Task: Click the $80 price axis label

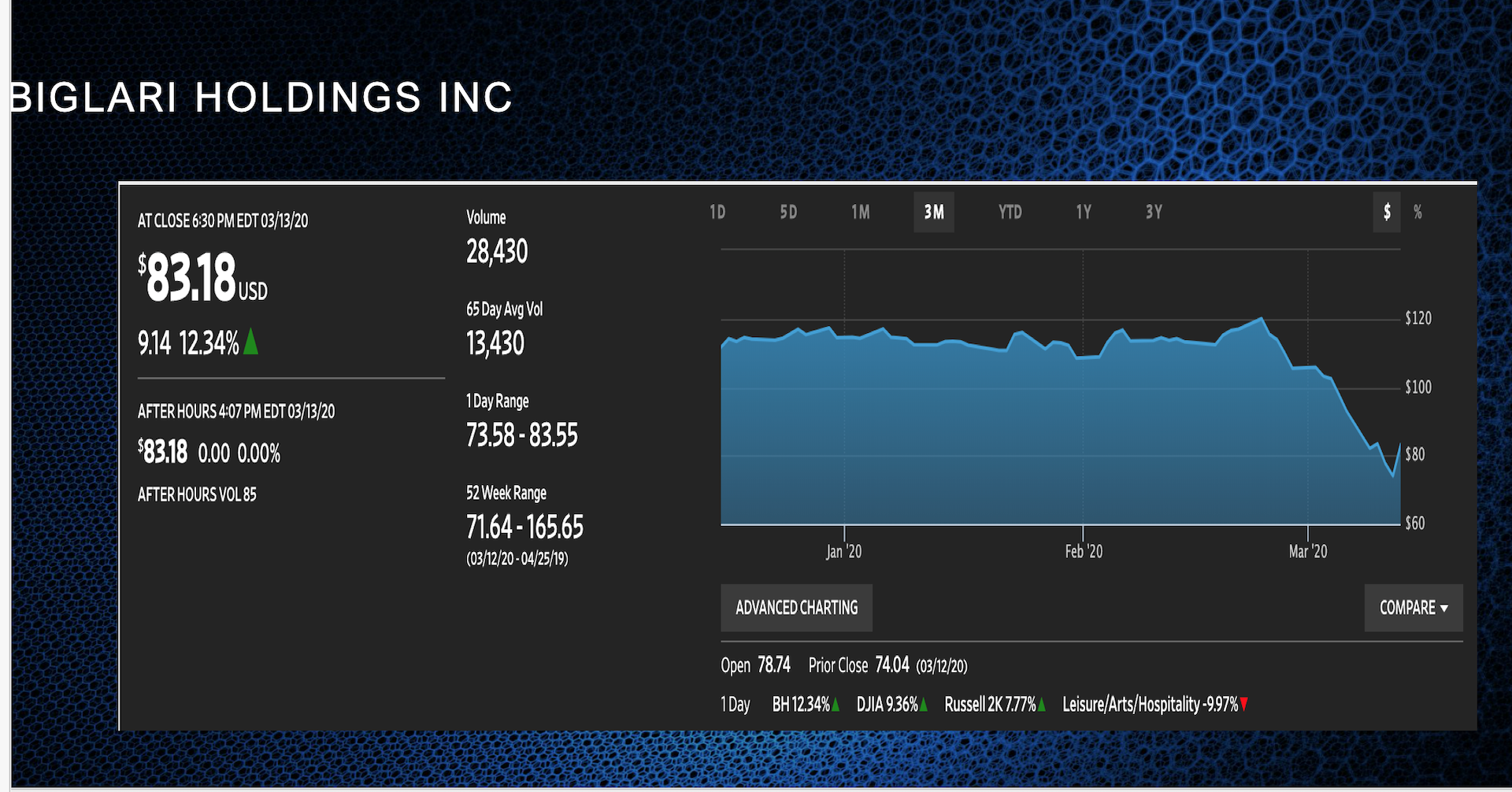Action: pyautogui.click(x=1415, y=454)
